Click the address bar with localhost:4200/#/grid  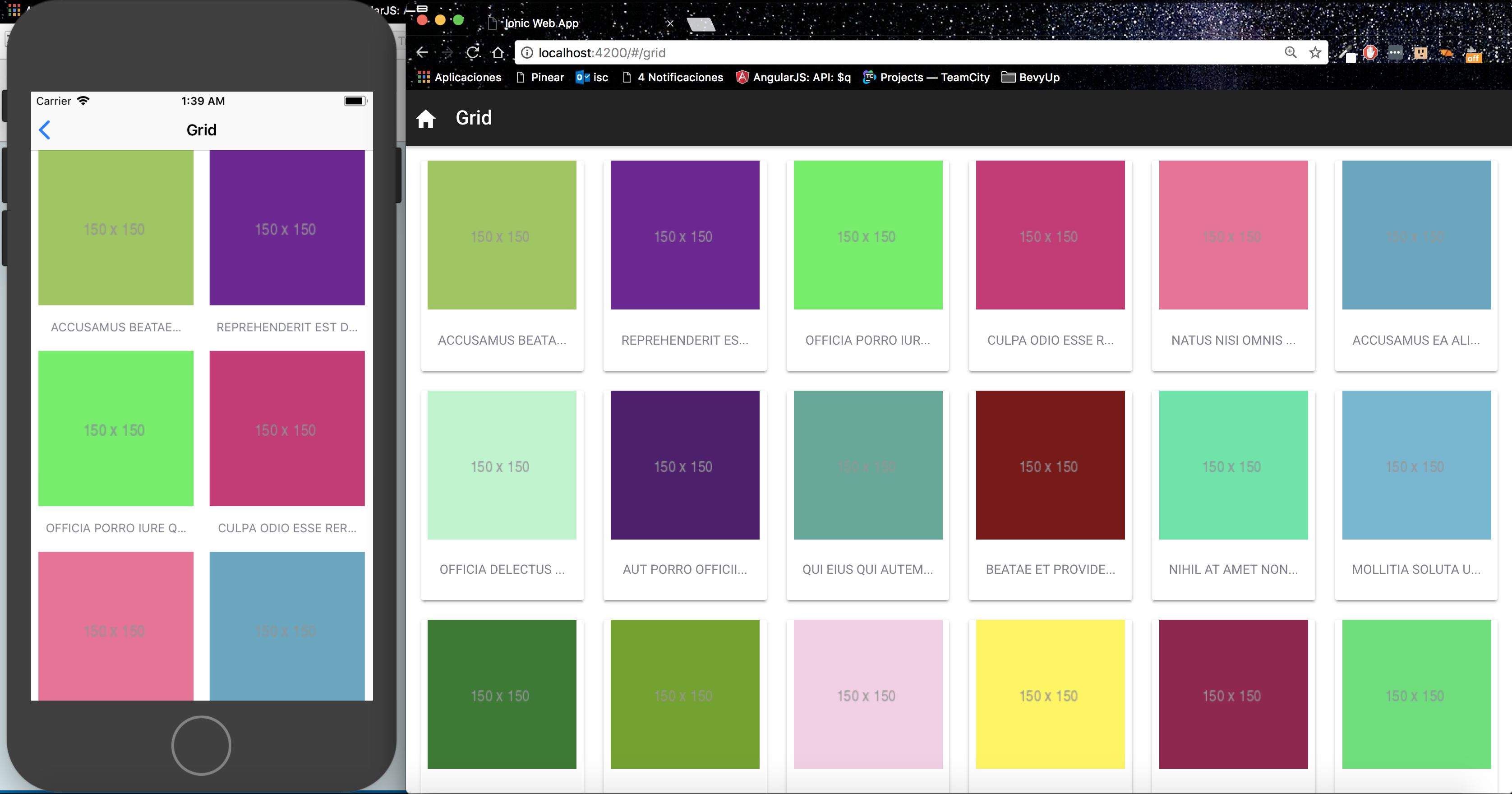coord(880,53)
